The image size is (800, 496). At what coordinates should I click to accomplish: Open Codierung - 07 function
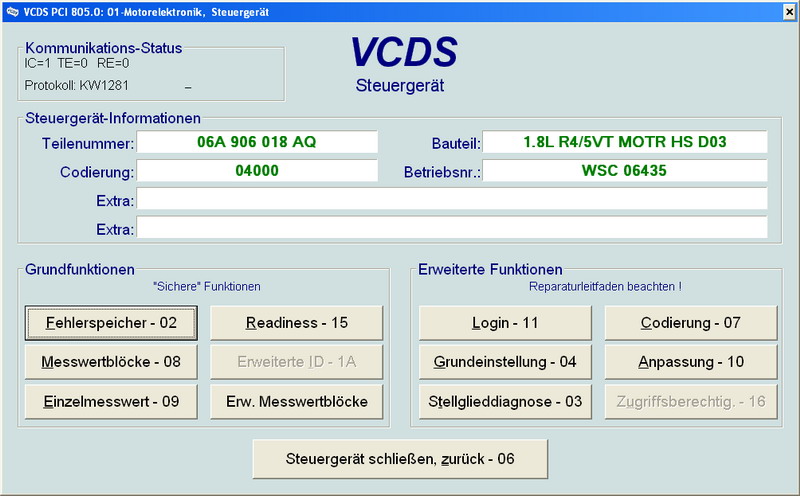(690, 323)
